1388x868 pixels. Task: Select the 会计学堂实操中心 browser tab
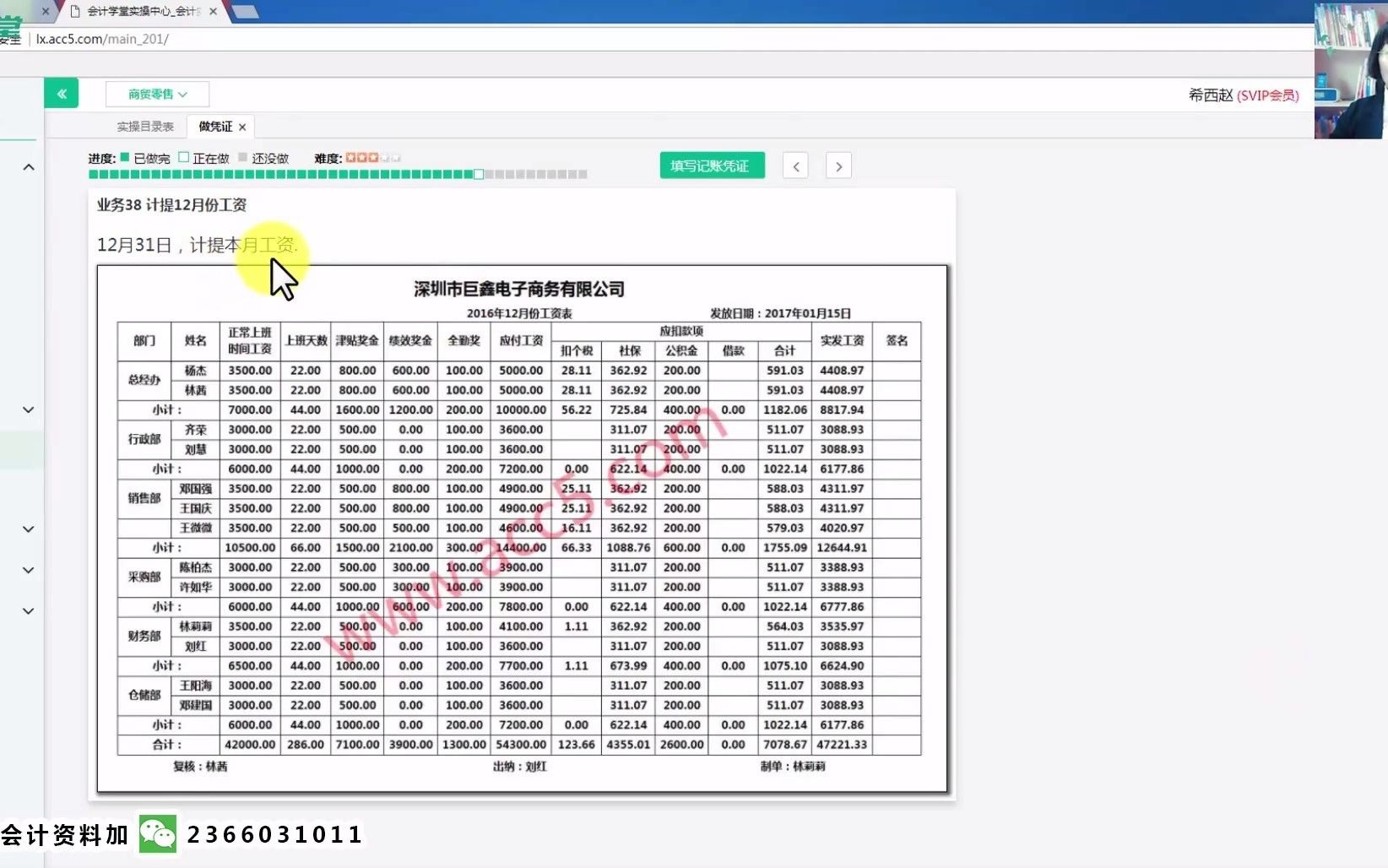coord(144,12)
